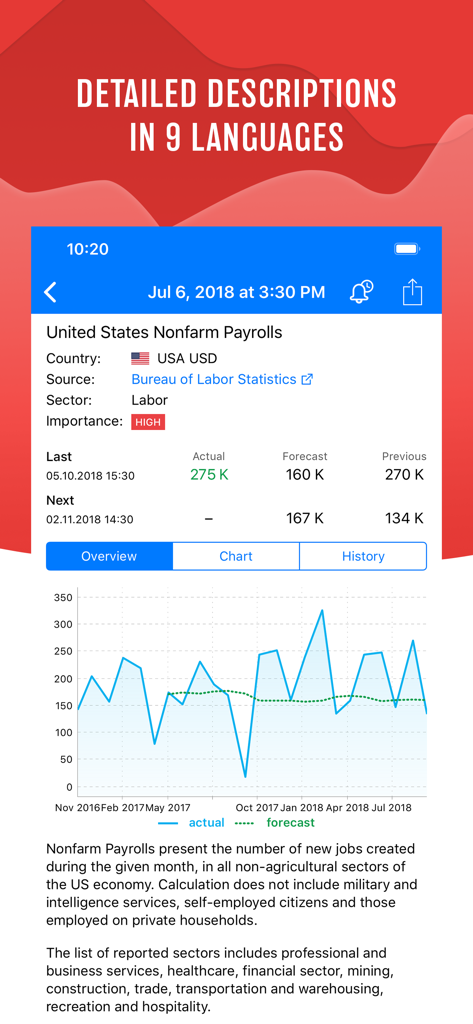The image size is (473, 1024).
Task: Tap the next forecast value '167 K'
Action: click(305, 519)
